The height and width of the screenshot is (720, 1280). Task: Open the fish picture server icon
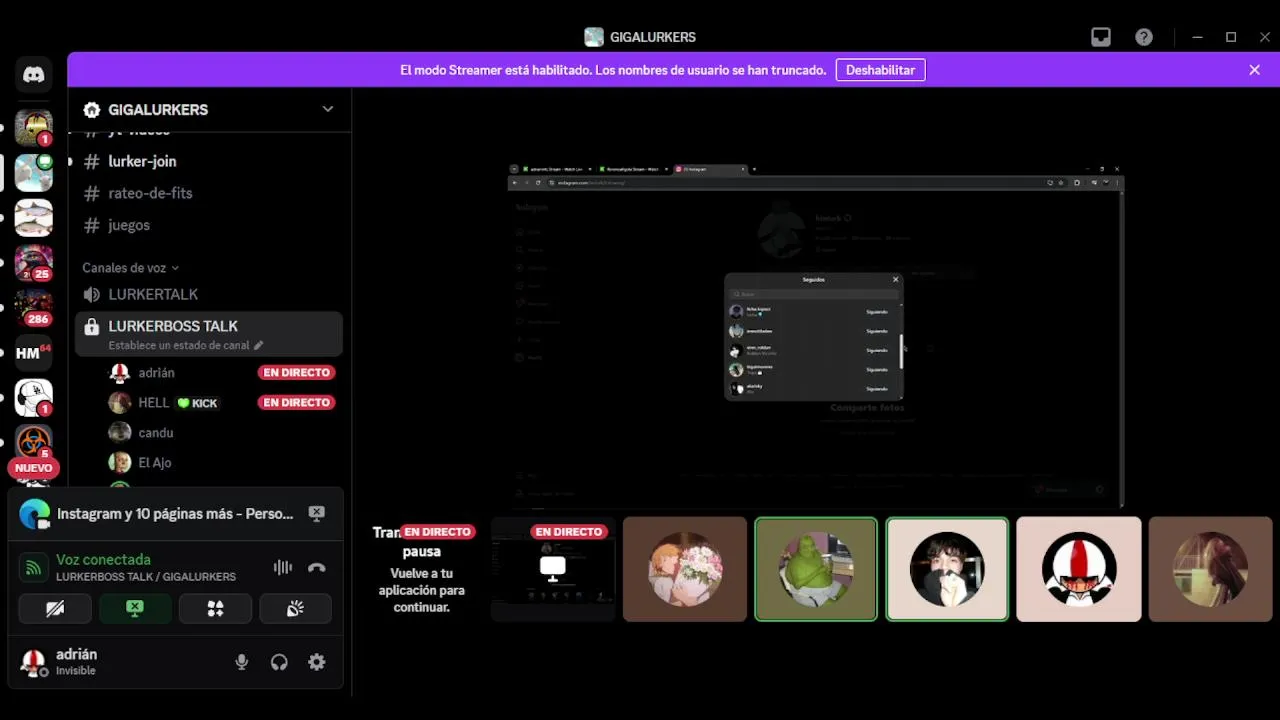point(34,218)
